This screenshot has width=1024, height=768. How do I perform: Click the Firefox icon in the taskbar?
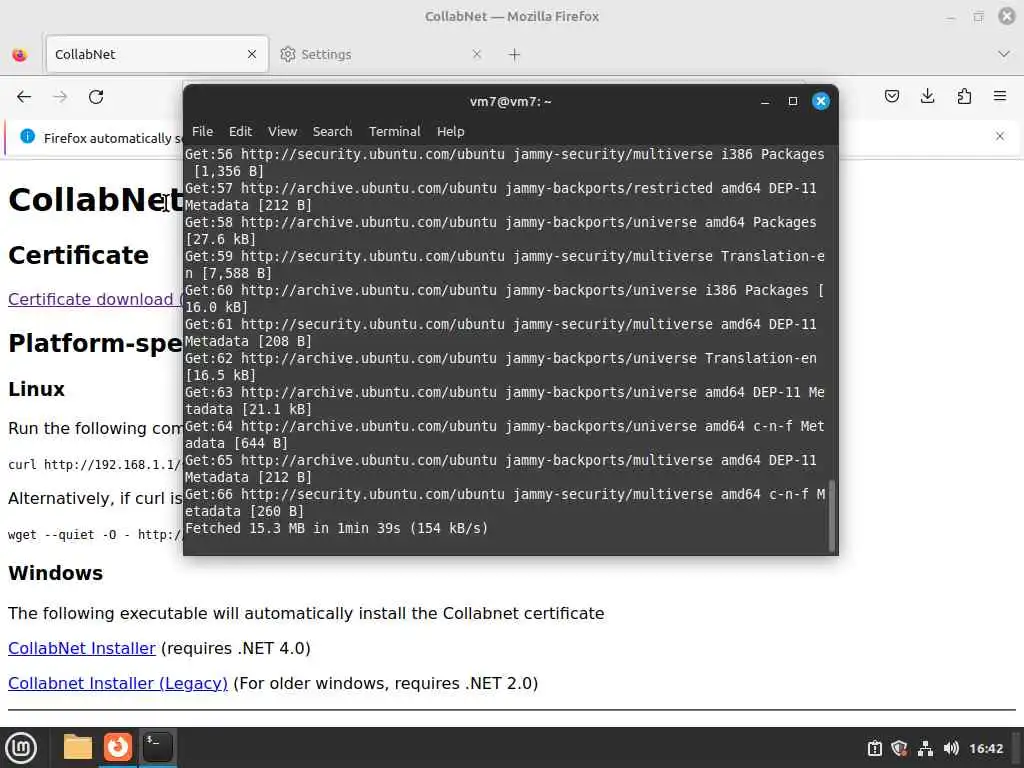(118, 747)
